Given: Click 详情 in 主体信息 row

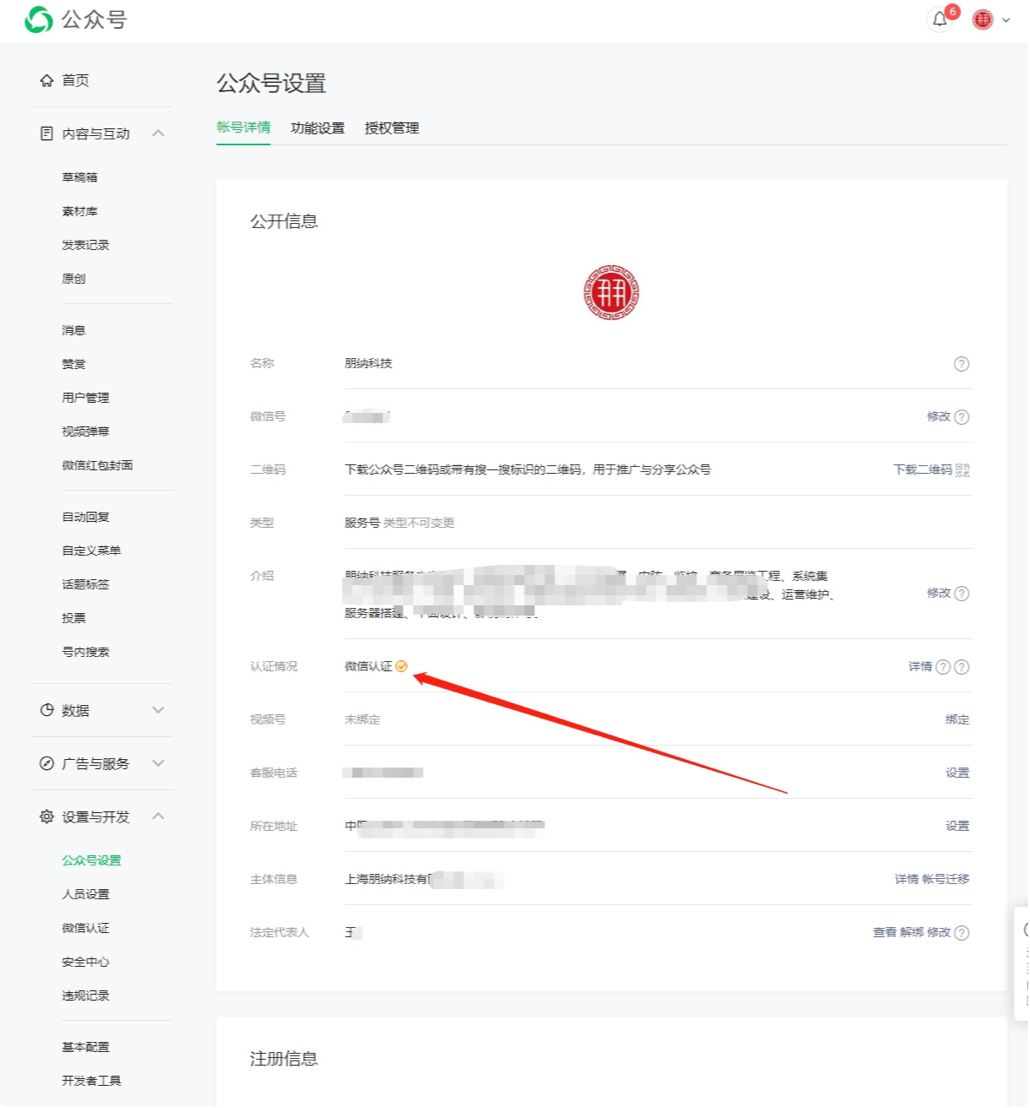Looking at the screenshot, I should [906, 880].
